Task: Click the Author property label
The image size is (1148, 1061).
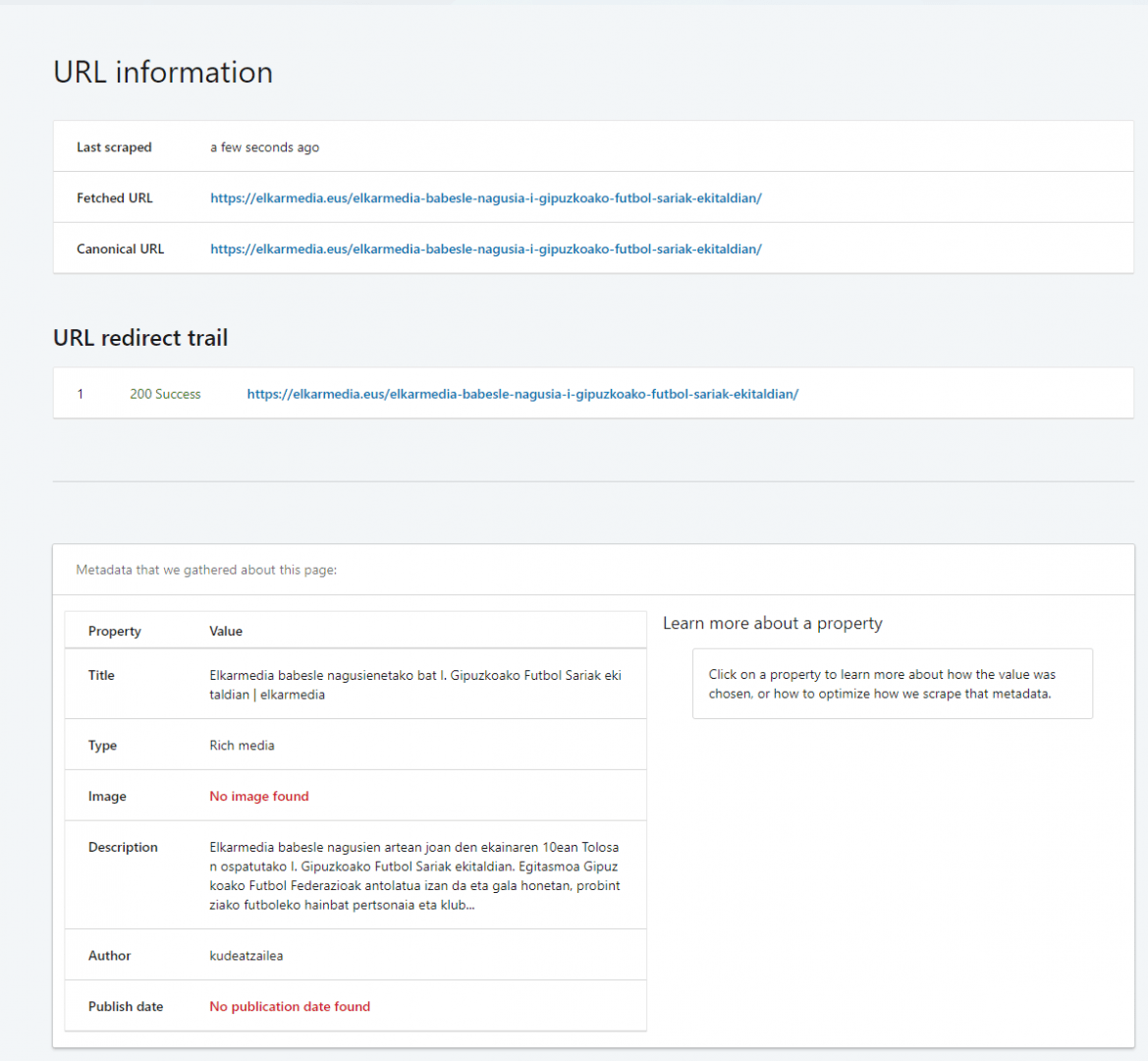Action: point(109,956)
